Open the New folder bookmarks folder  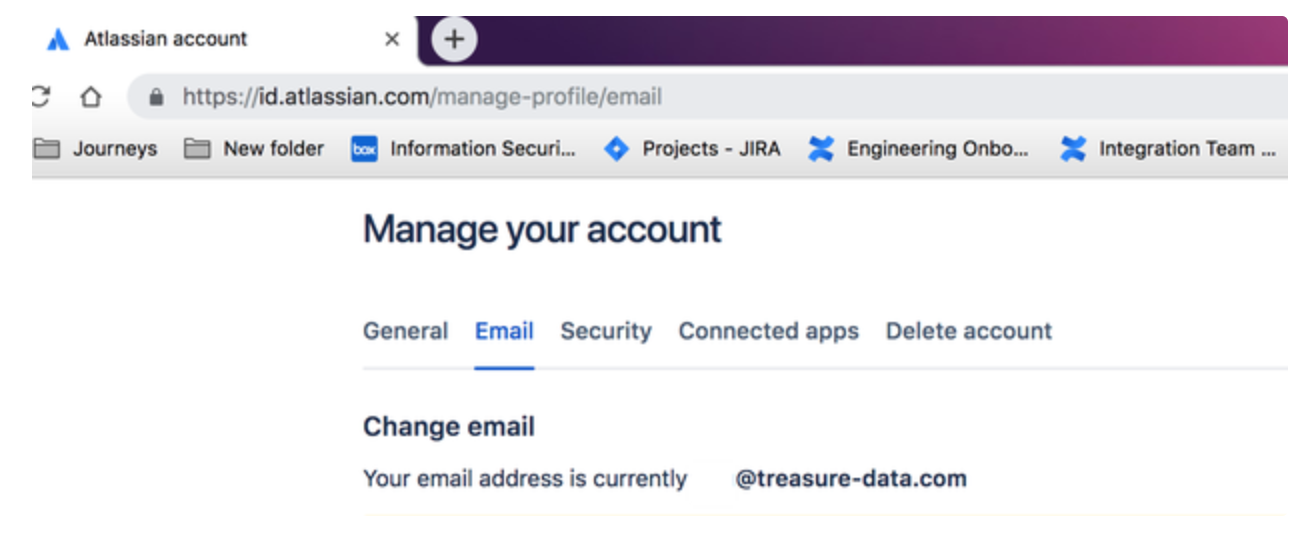coord(255,149)
